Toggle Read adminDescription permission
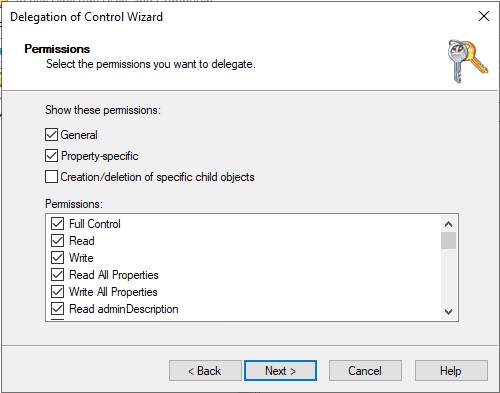Image resolution: width=500 pixels, height=393 pixels. pos(57,309)
